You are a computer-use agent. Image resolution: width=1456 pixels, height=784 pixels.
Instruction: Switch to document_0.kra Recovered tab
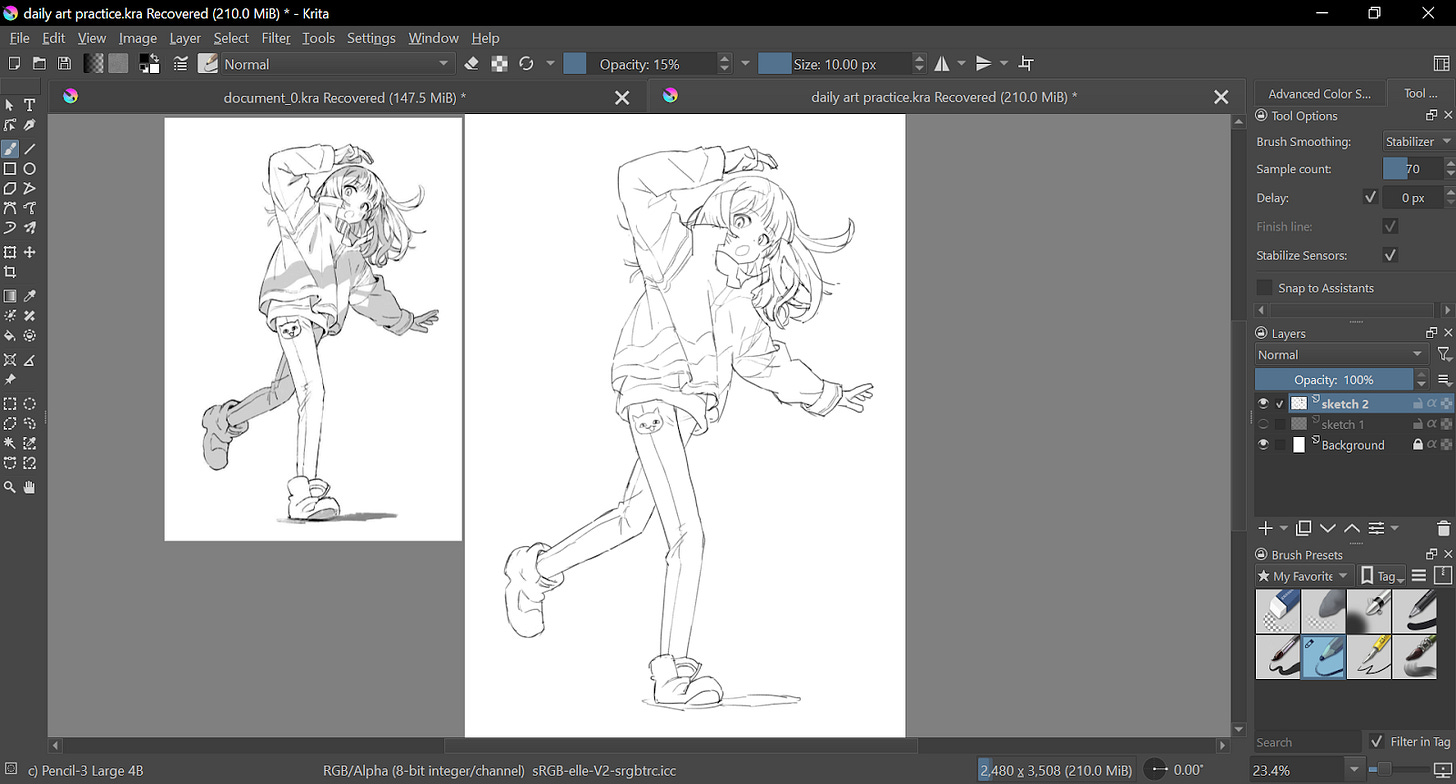tap(344, 97)
